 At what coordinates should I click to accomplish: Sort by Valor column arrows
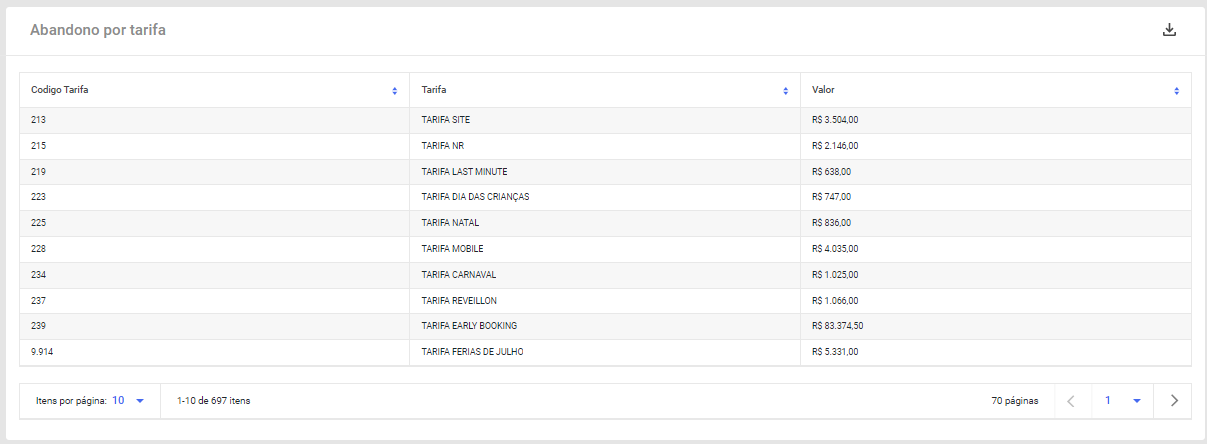[x=1176, y=91]
